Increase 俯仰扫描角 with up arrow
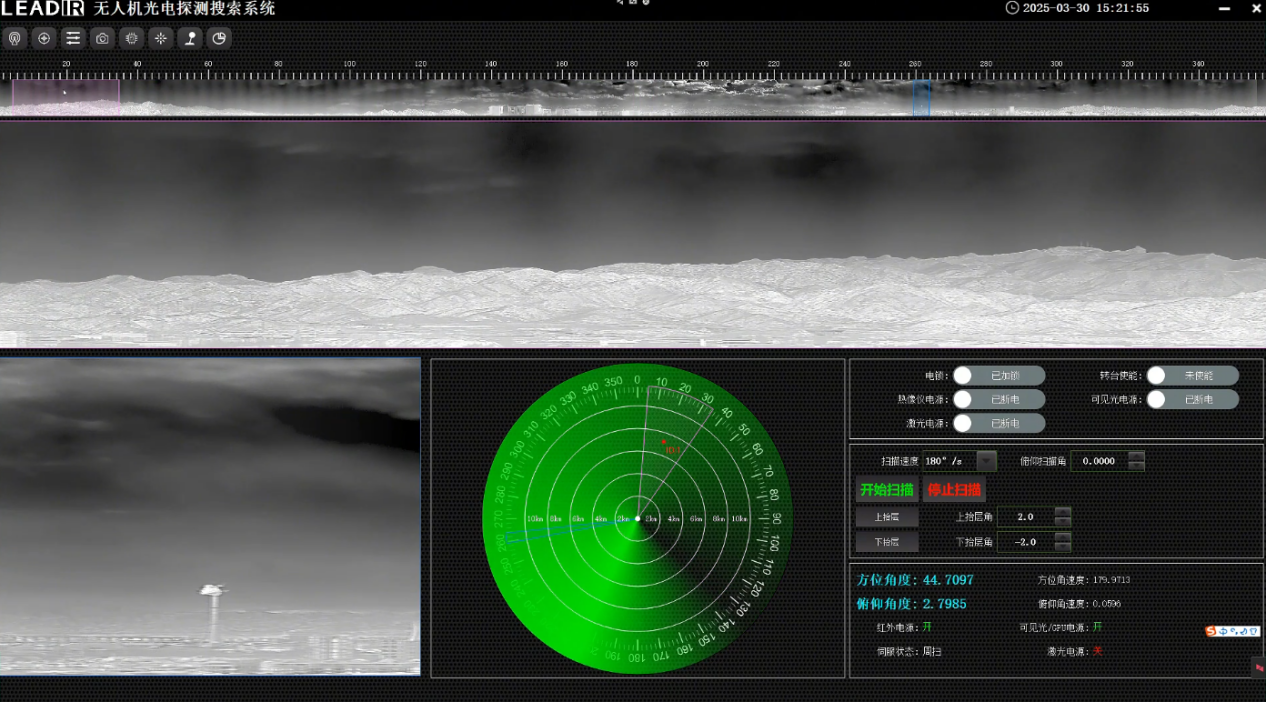The width and height of the screenshot is (1266, 702). tap(1136, 456)
